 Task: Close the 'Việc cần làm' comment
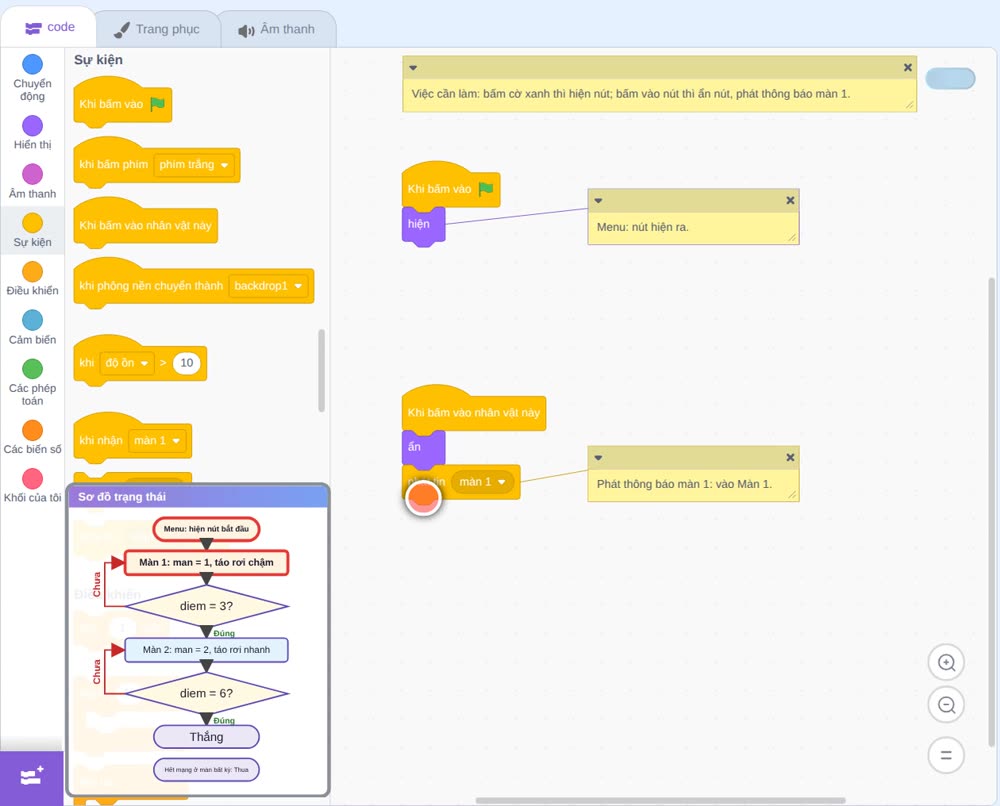point(908,68)
